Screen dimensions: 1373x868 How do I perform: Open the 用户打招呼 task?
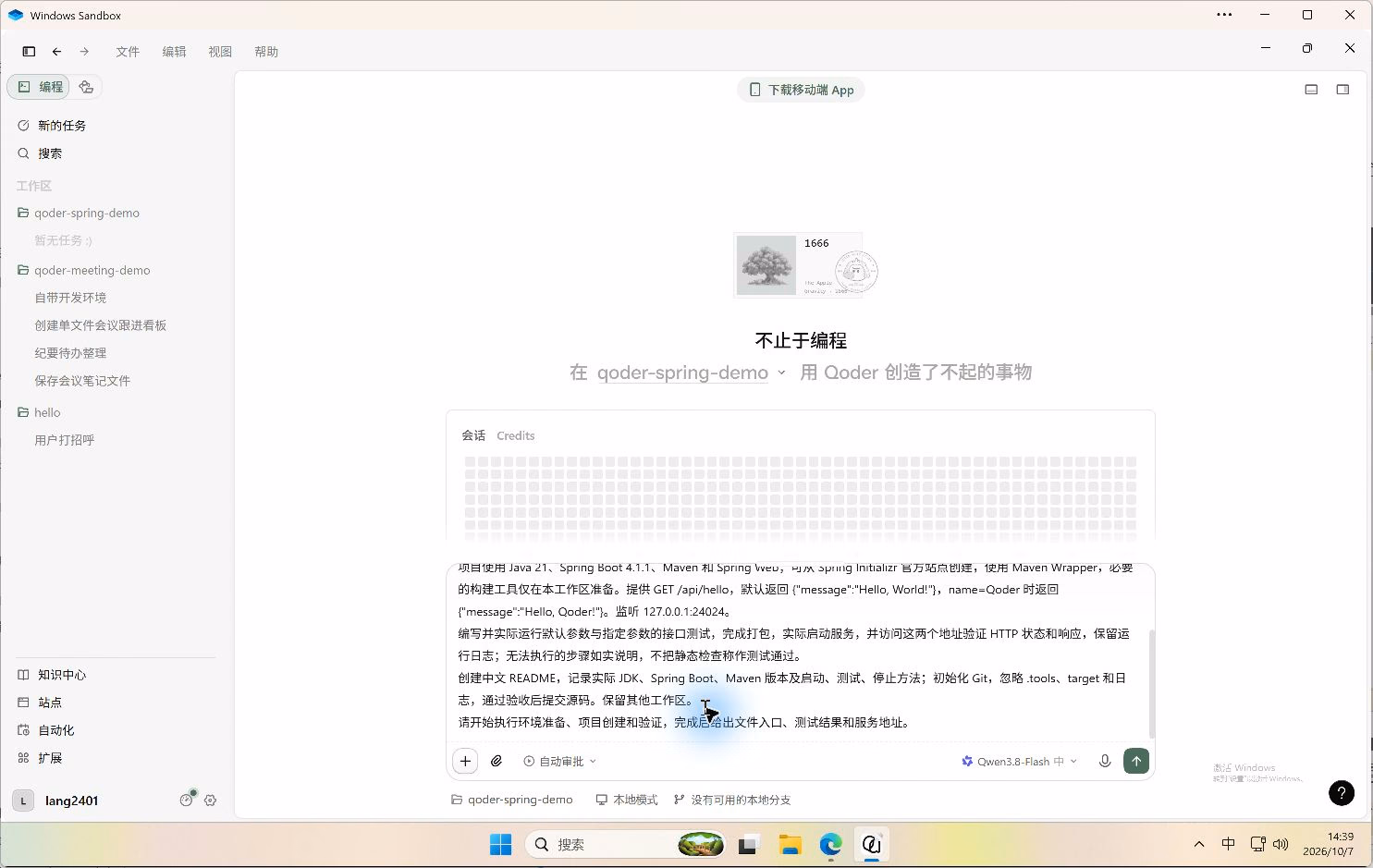tap(65, 440)
